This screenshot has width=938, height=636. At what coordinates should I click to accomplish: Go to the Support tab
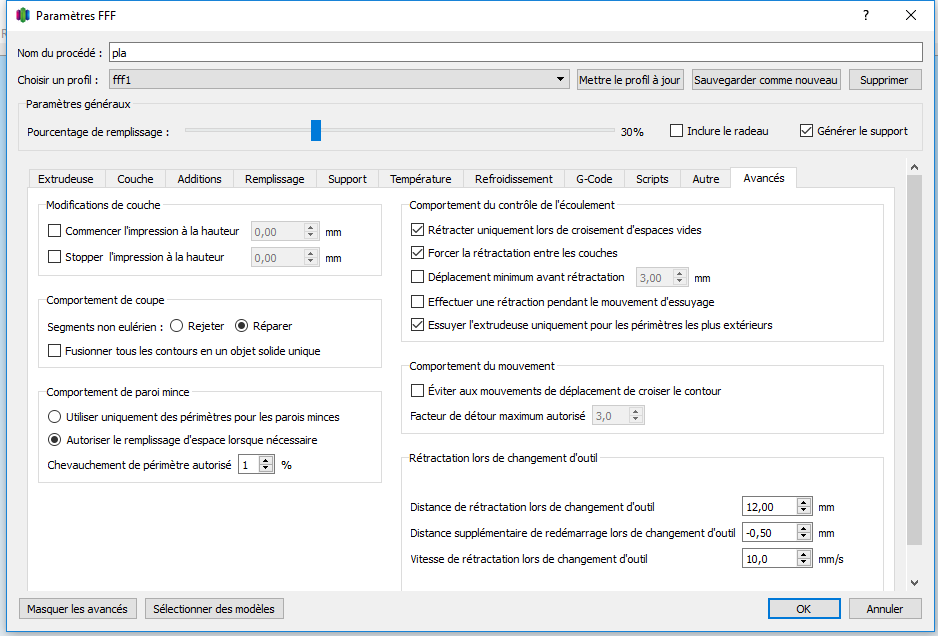347,179
